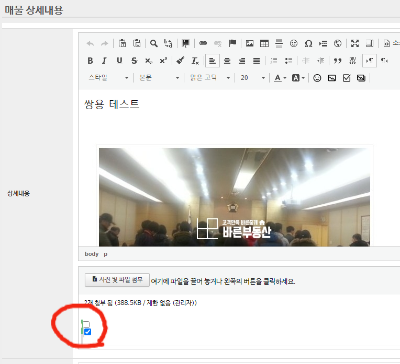Open the special character Omega tool
This screenshot has width=400, height=364.
pos(308,43)
